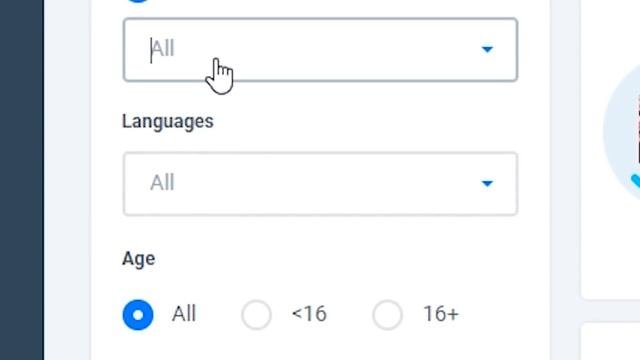Open the circular profile avatar on the right
640x360 pixels.
pos(622,131)
